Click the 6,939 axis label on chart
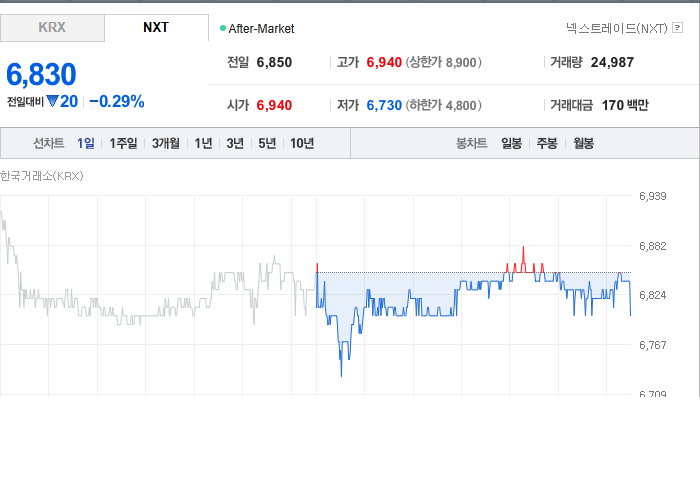The height and width of the screenshot is (490, 700). [652, 196]
